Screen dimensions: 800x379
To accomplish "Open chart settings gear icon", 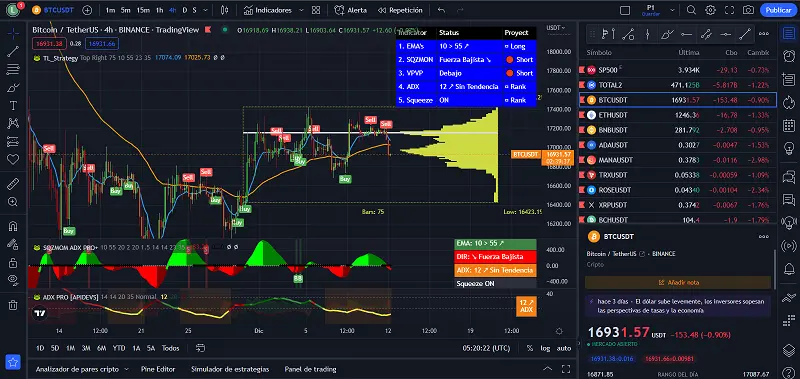I will point(710,10).
